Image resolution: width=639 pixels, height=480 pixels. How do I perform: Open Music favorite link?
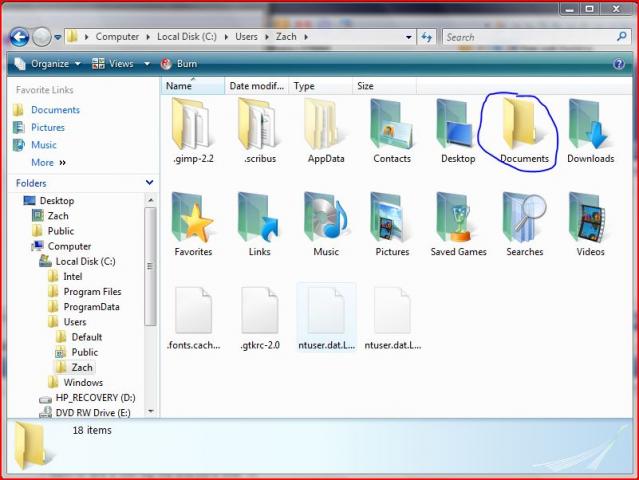(x=44, y=145)
